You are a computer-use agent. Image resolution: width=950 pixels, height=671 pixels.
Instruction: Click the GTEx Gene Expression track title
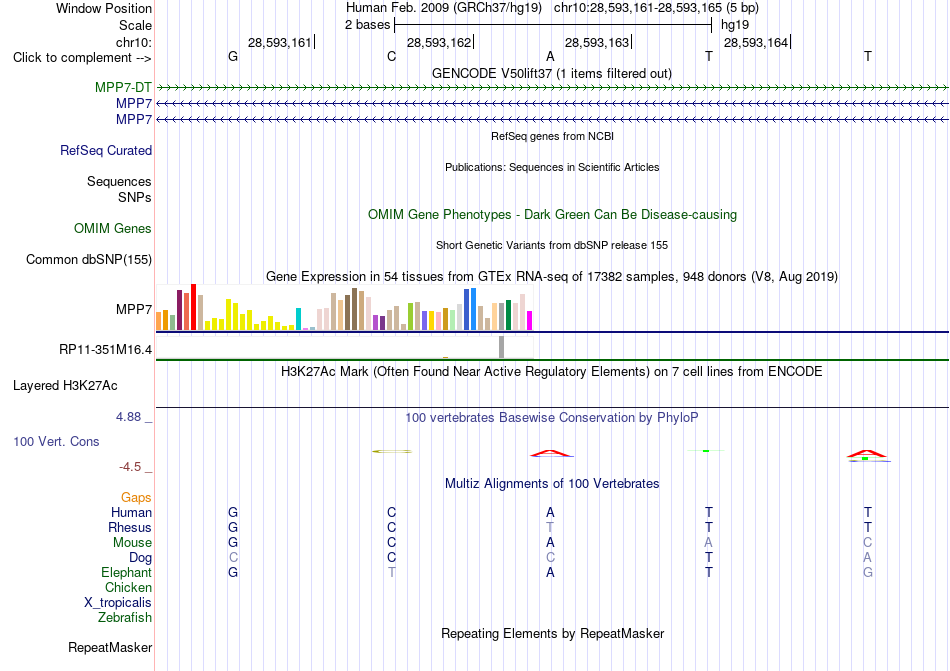(x=552, y=277)
